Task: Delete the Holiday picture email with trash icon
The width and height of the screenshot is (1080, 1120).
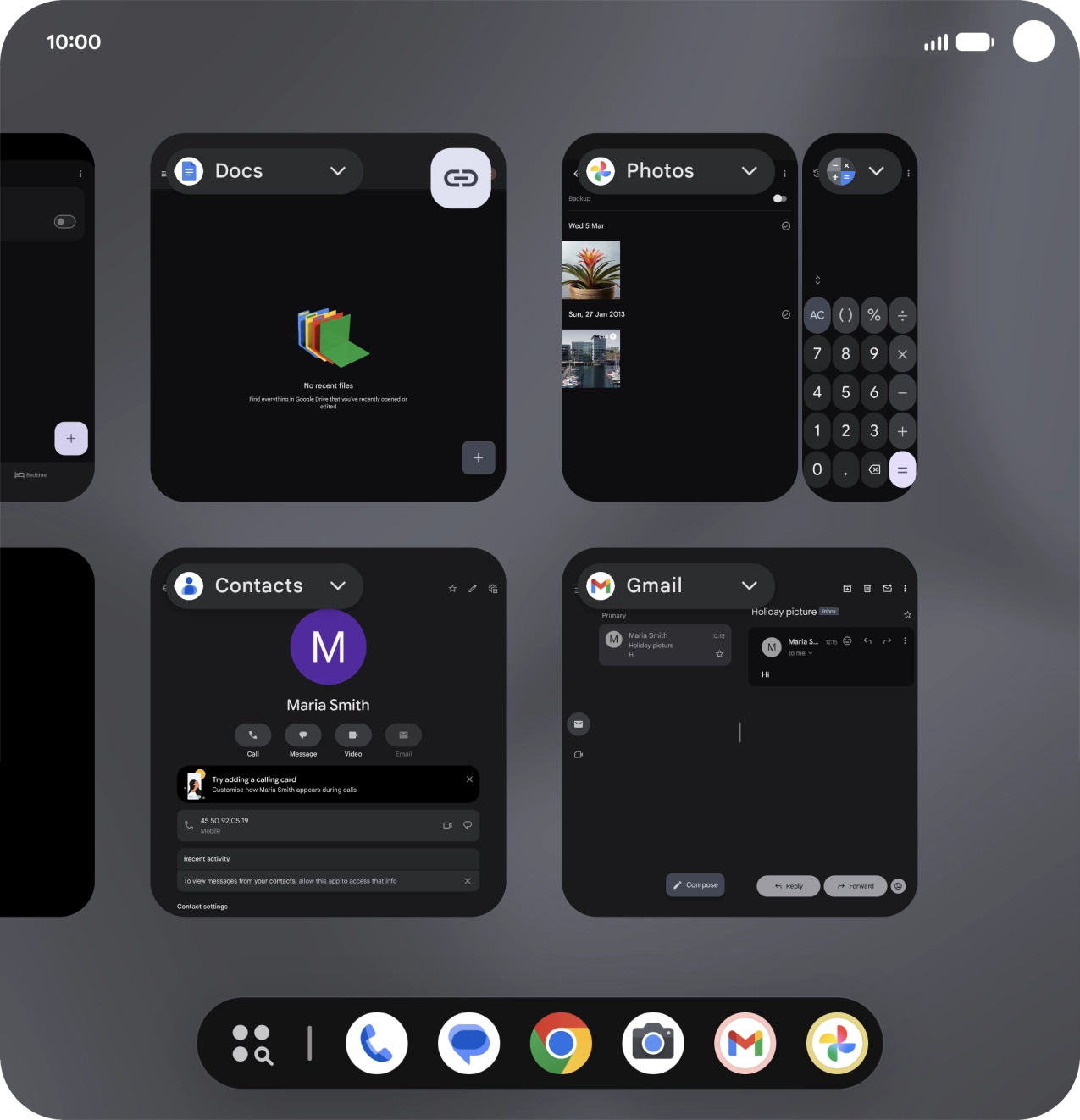Action: 867,587
